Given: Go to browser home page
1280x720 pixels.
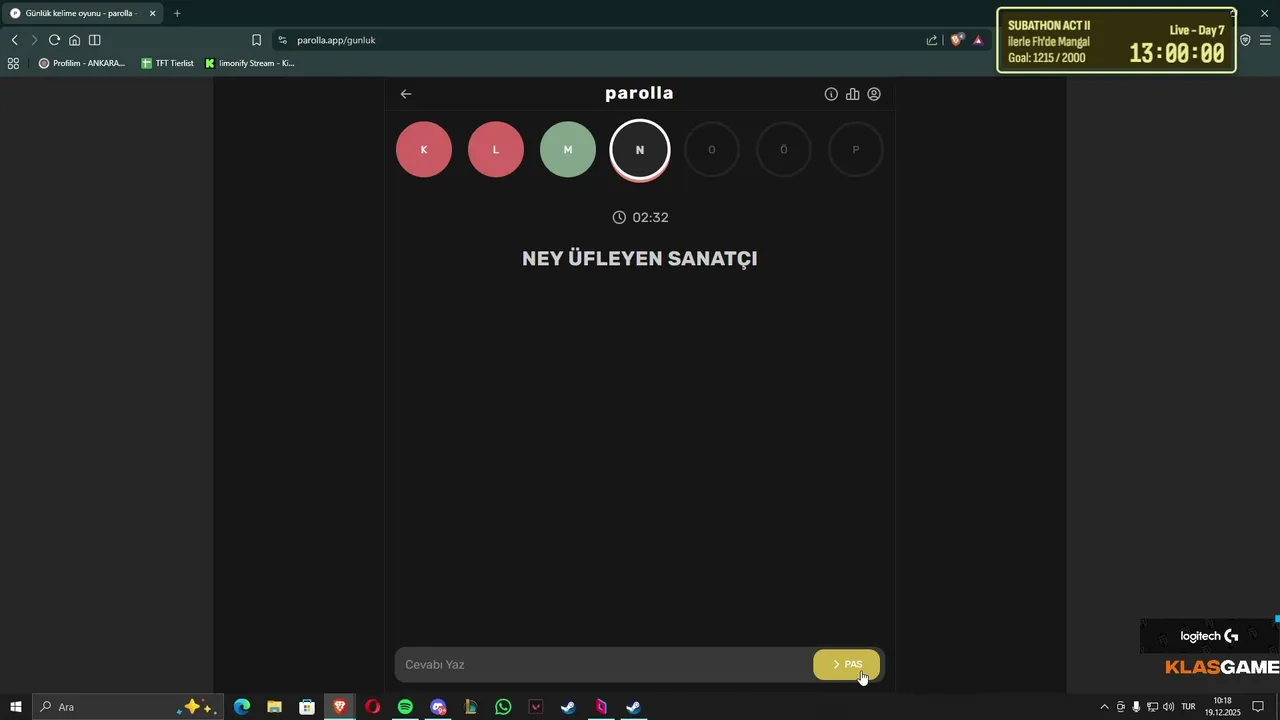Looking at the screenshot, I should coord(74,40).
